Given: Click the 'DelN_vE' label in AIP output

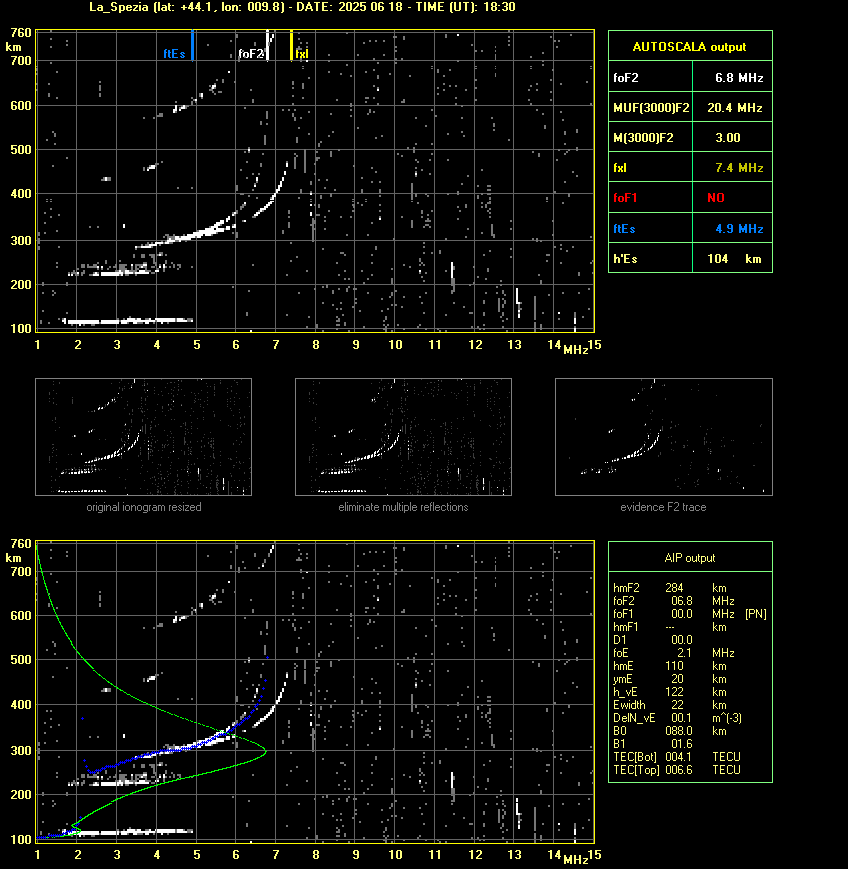Looking at the screenshot, I should (634, 718).
